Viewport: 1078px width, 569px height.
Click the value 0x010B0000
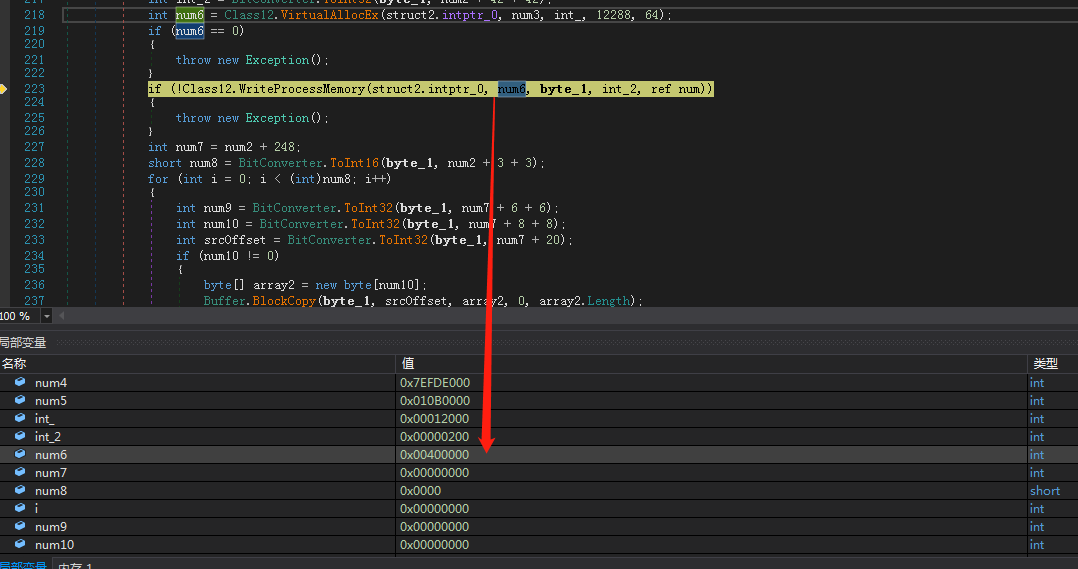[x=434, y=401]
